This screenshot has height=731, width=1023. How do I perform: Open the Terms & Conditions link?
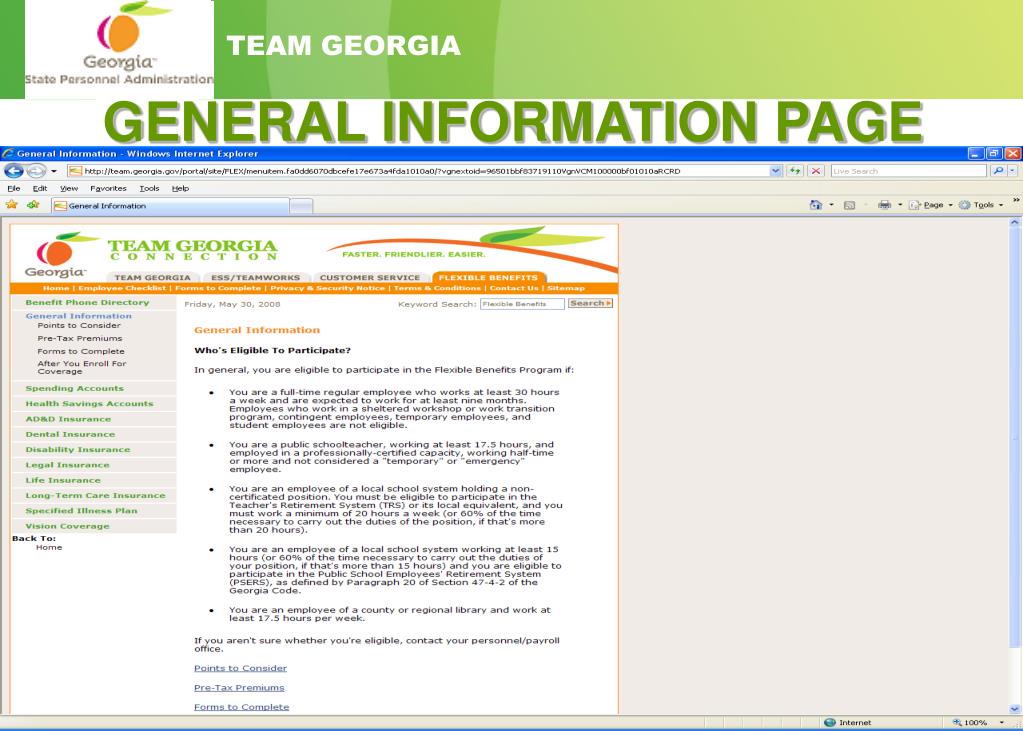437,288
